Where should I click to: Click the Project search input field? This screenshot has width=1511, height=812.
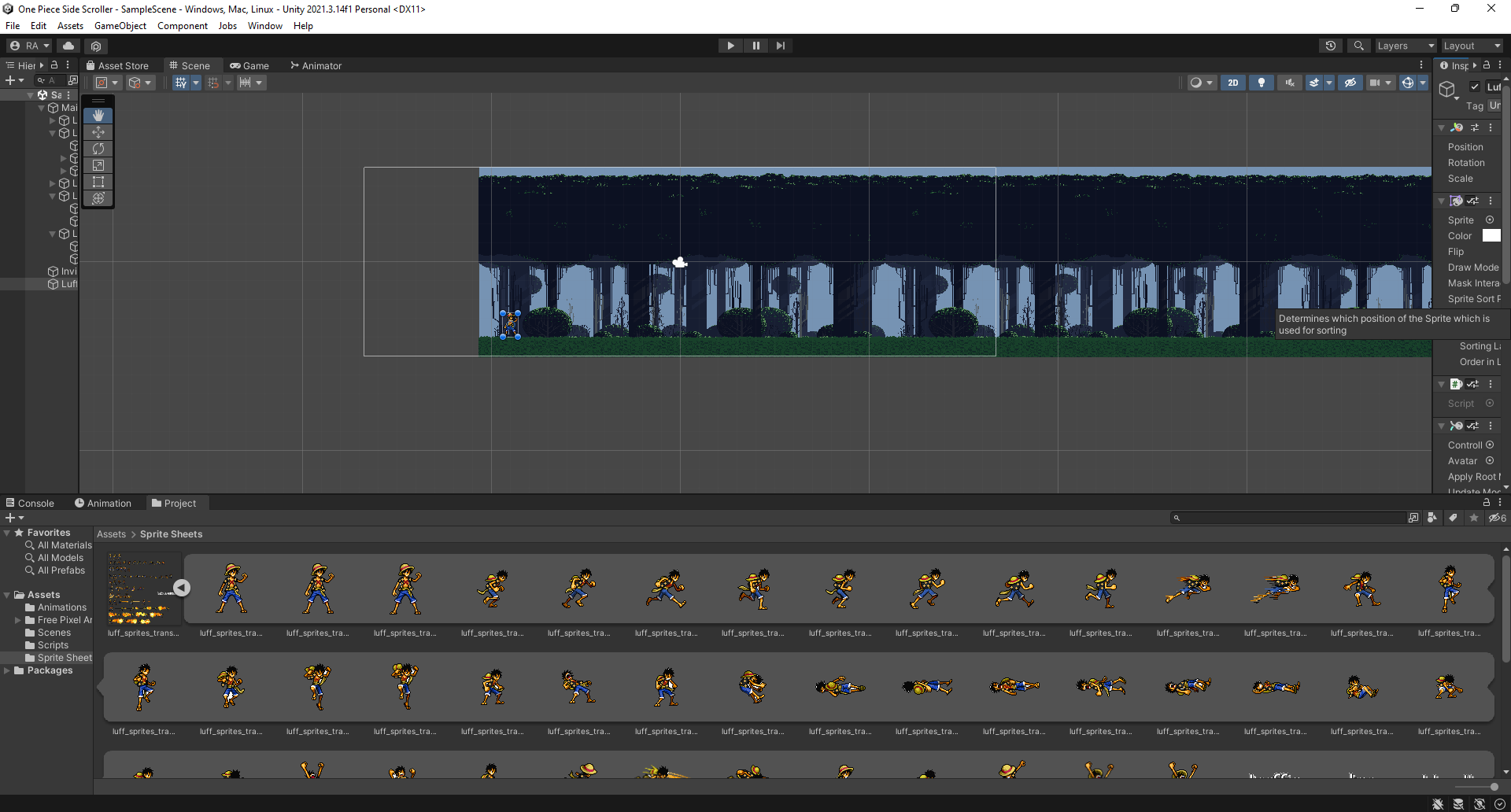pyautogui.click(x=1289, y=518)
